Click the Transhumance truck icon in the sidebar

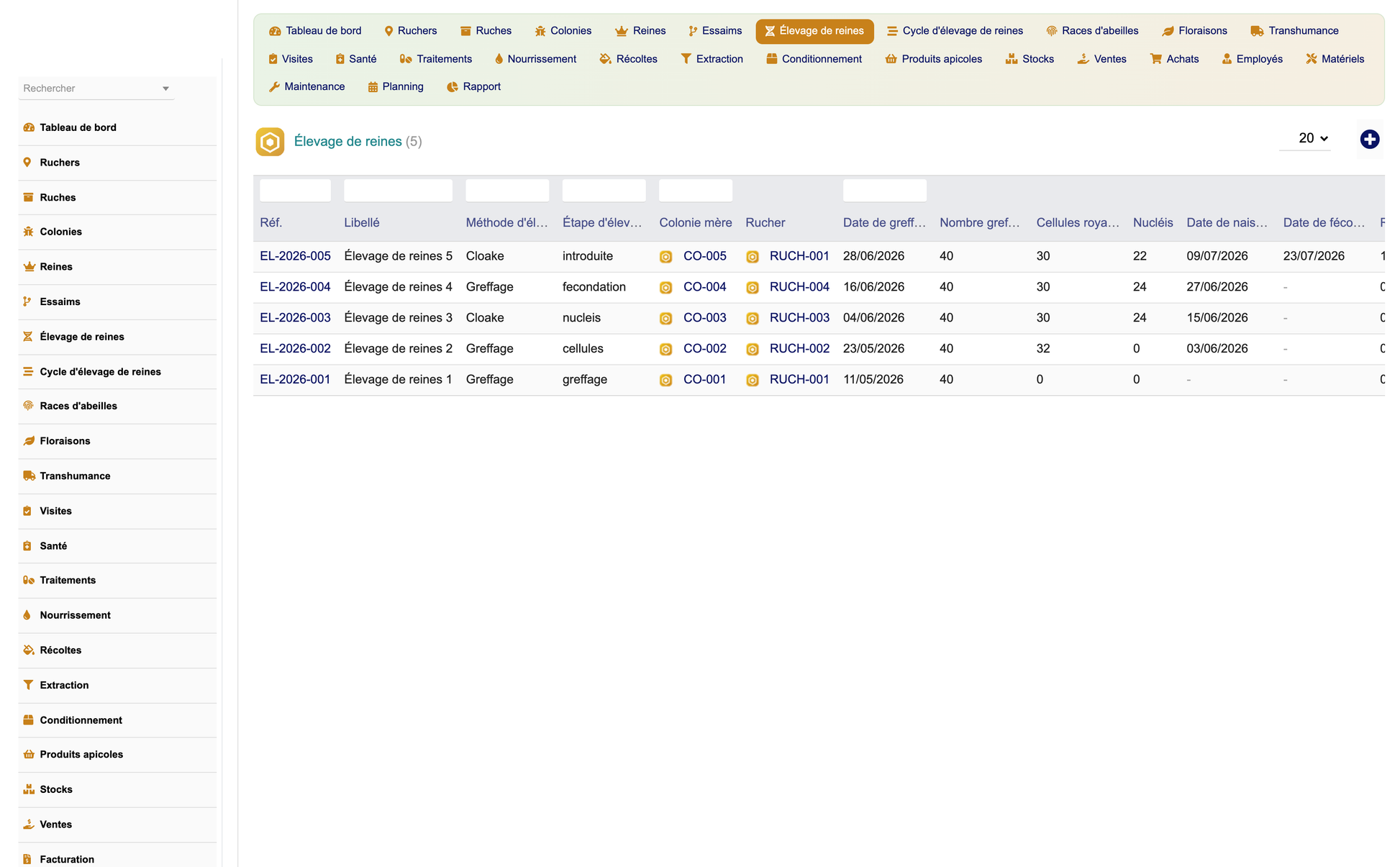29,476
